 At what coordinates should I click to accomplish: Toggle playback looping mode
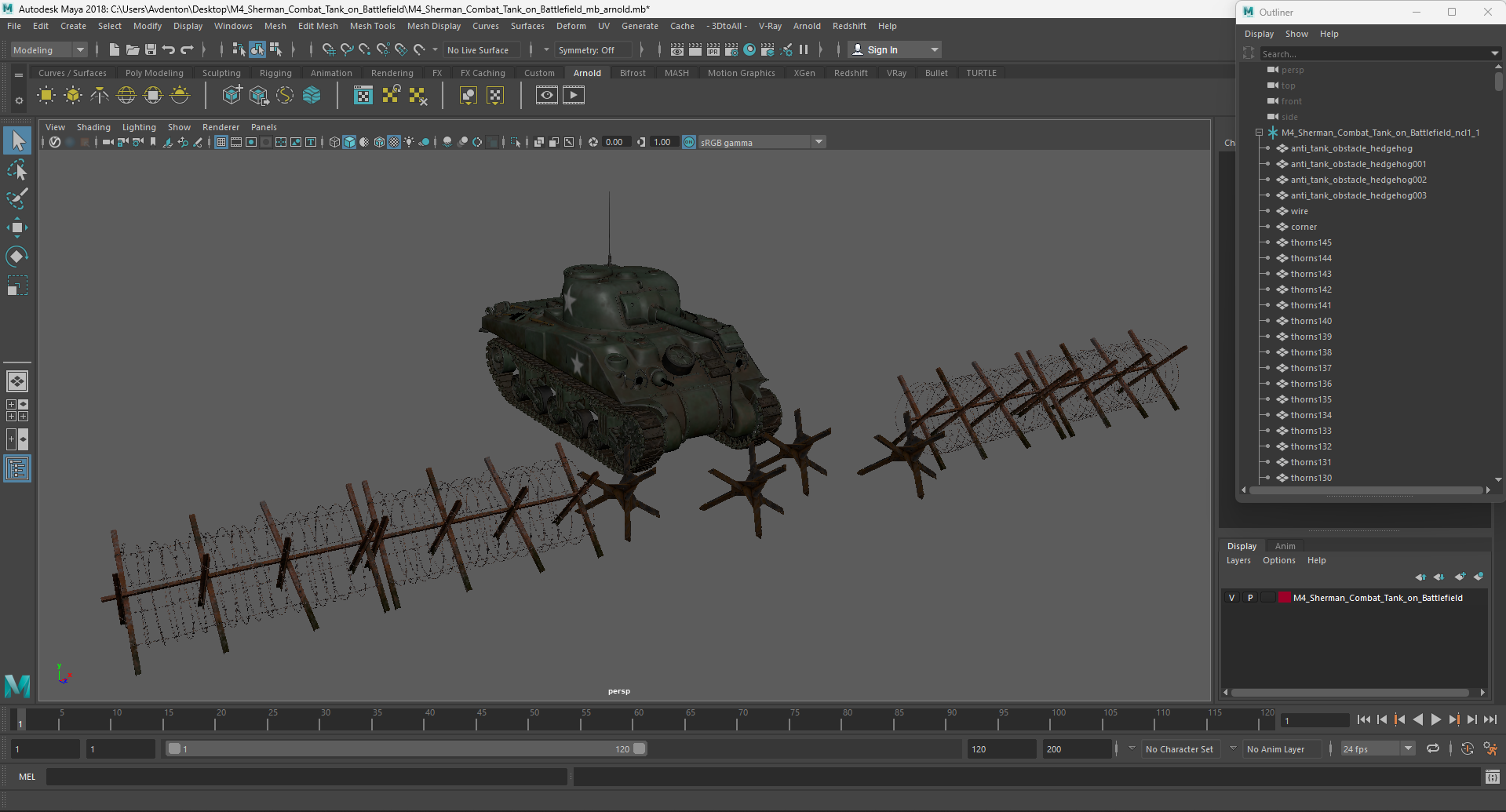[1433, 748]
